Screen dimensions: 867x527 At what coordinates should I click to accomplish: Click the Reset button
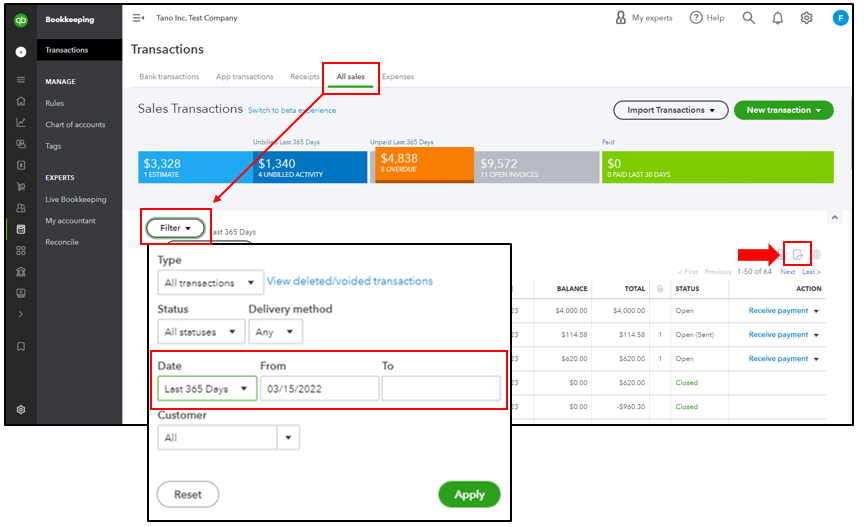(x=188, y=494)
